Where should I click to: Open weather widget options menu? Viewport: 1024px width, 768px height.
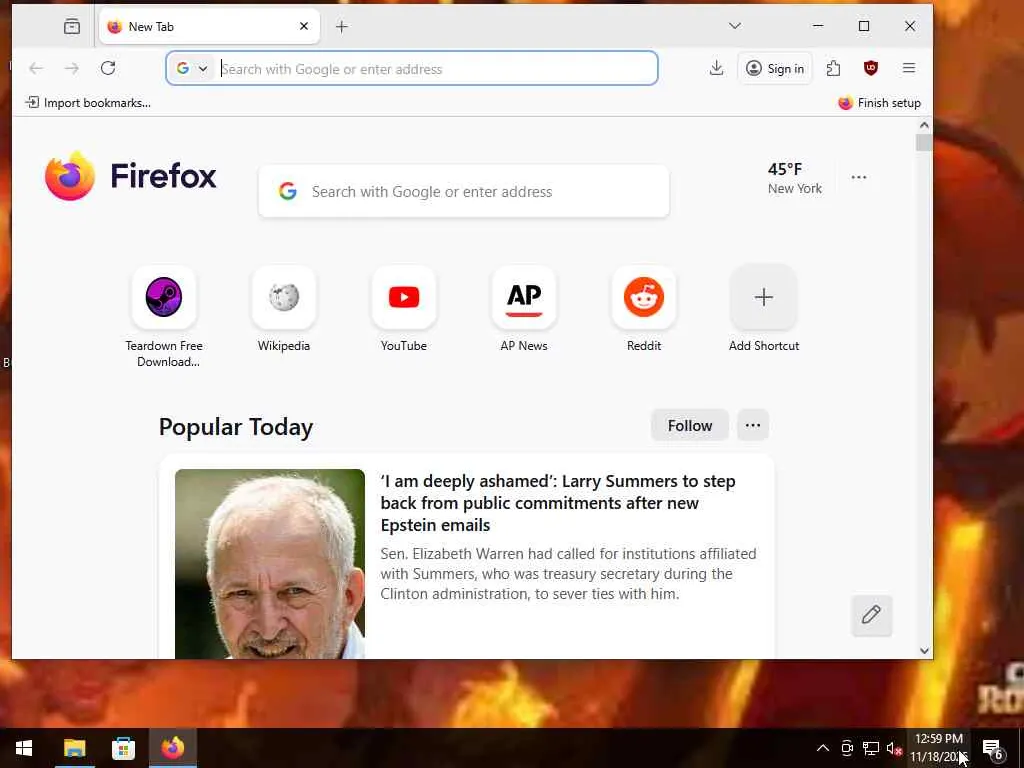click(x=859, y=177)
